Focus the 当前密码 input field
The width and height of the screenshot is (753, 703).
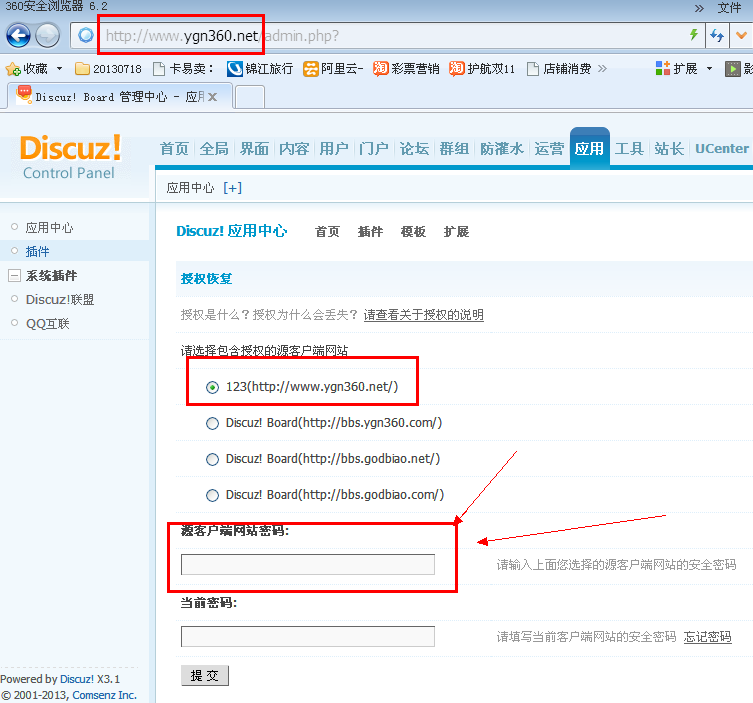[308, 636]
